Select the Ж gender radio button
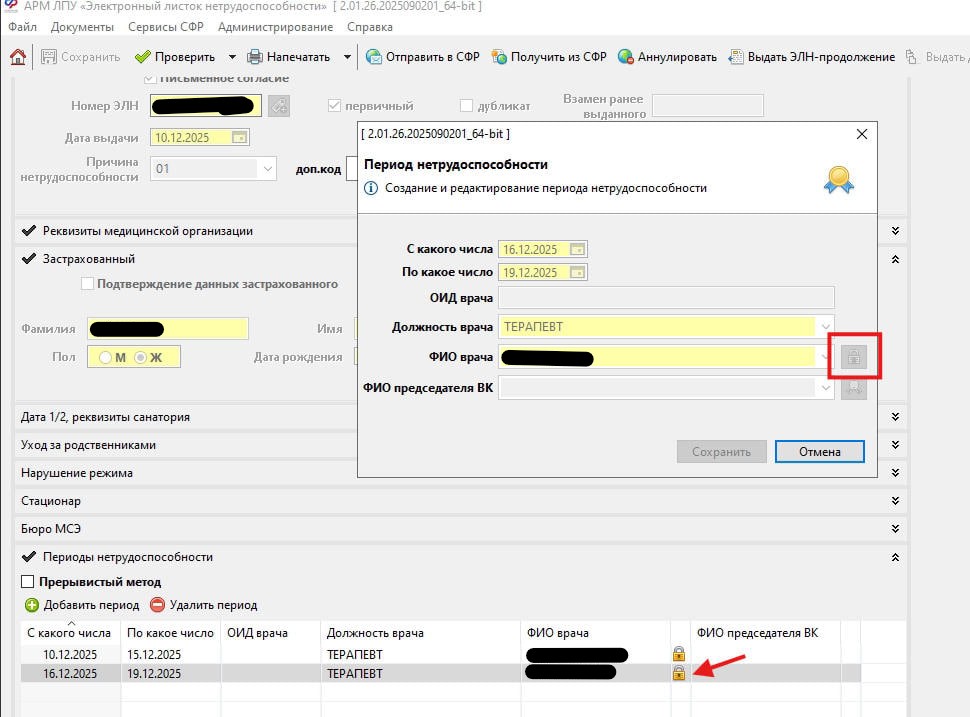Viewport: 970px width, 717px height. pyautogui.click(x=141, y=357)
